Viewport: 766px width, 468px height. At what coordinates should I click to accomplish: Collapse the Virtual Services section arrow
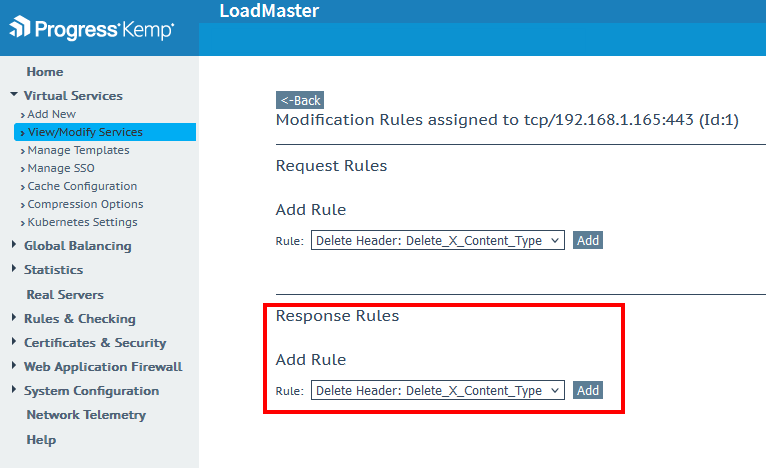[14, 94]
